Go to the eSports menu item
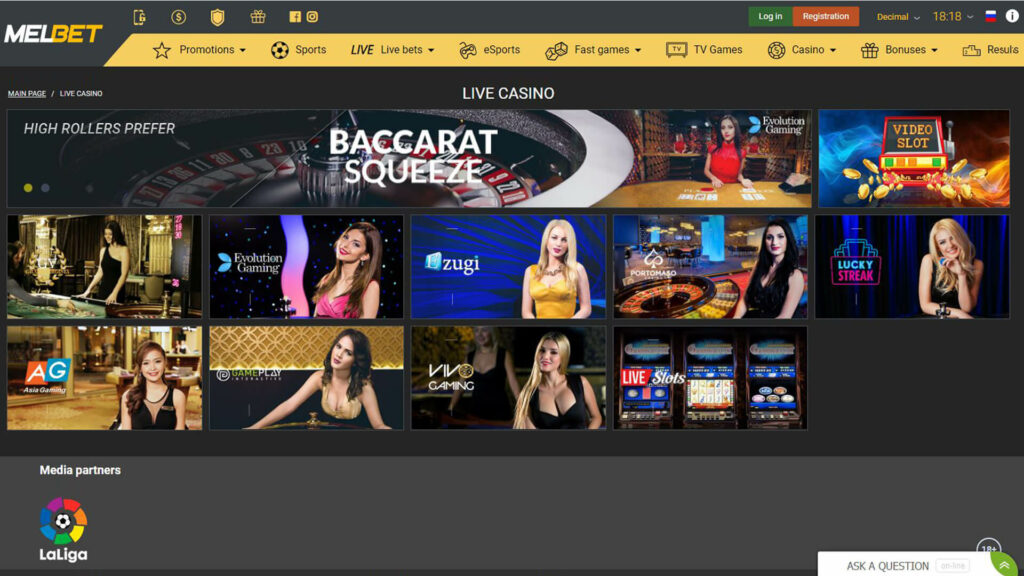 pos(502,50)
